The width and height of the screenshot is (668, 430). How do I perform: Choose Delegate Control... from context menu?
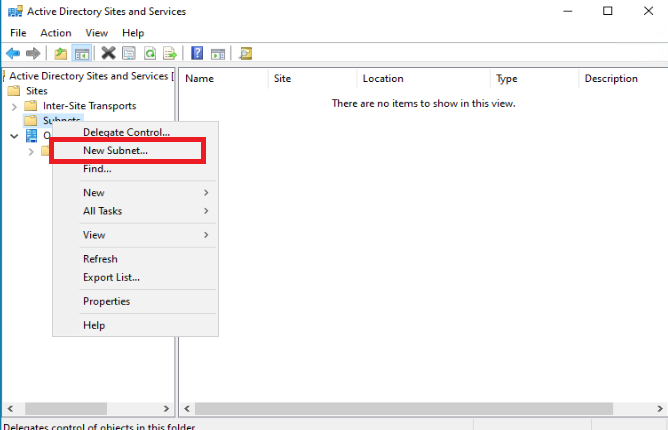coord(127,132)
